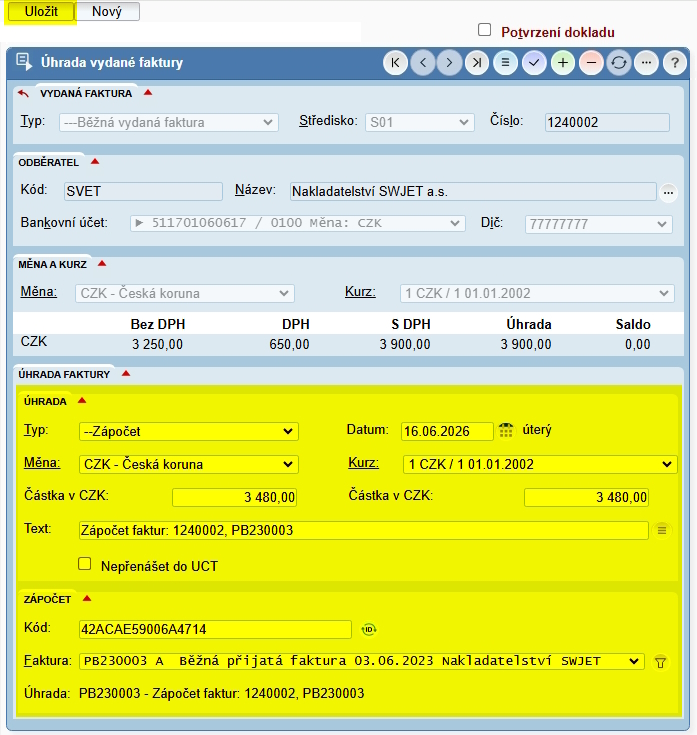This screenshot has height=735, width=697.
Task: Click the Text field Zápočet faktur
Action: tap(364, 531)
